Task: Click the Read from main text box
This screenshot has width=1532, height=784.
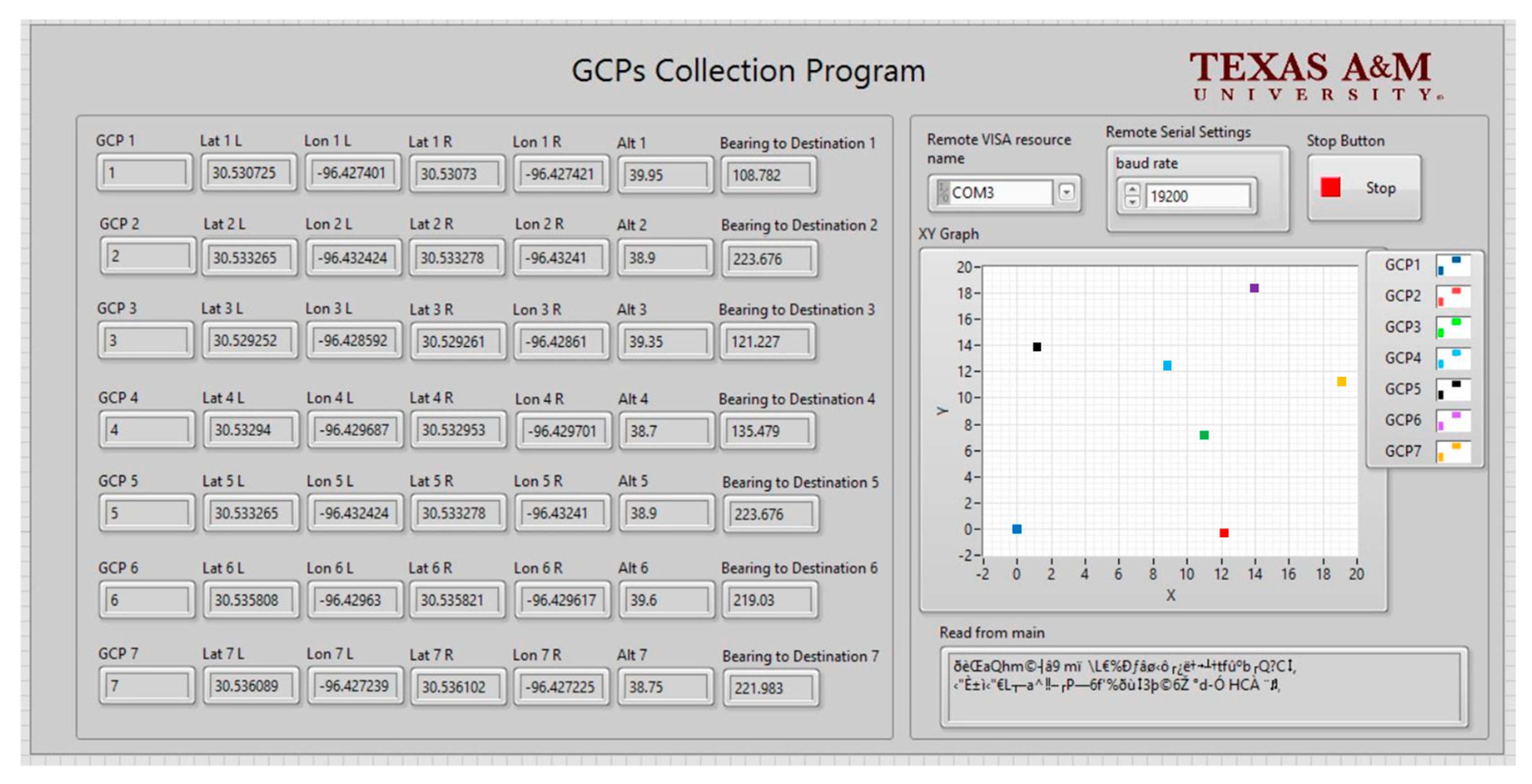Action: tap(1204, 687)
